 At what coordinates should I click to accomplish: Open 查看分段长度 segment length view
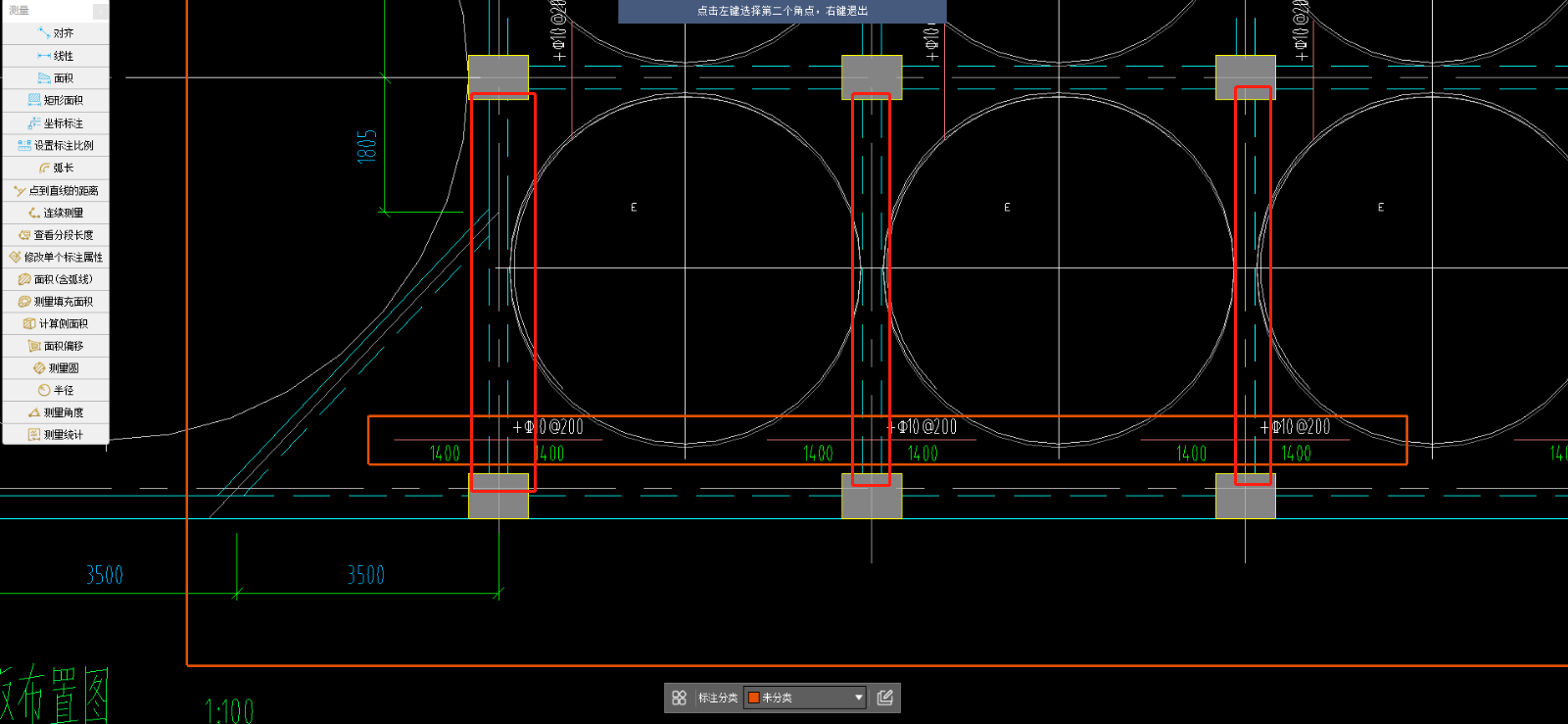[56, 235]
